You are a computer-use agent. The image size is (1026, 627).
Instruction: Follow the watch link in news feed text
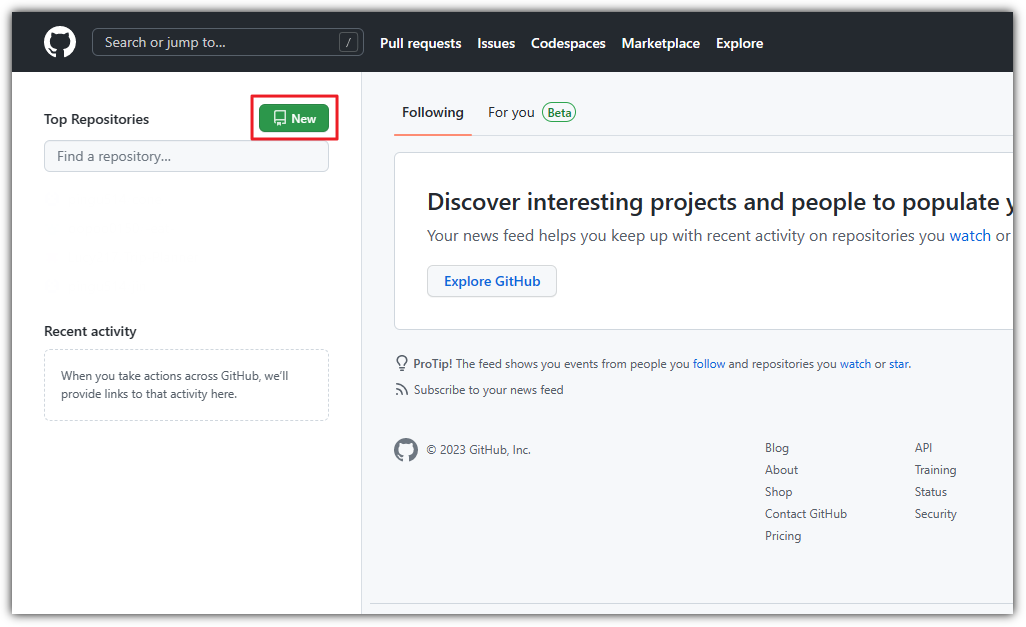point(970,236)
